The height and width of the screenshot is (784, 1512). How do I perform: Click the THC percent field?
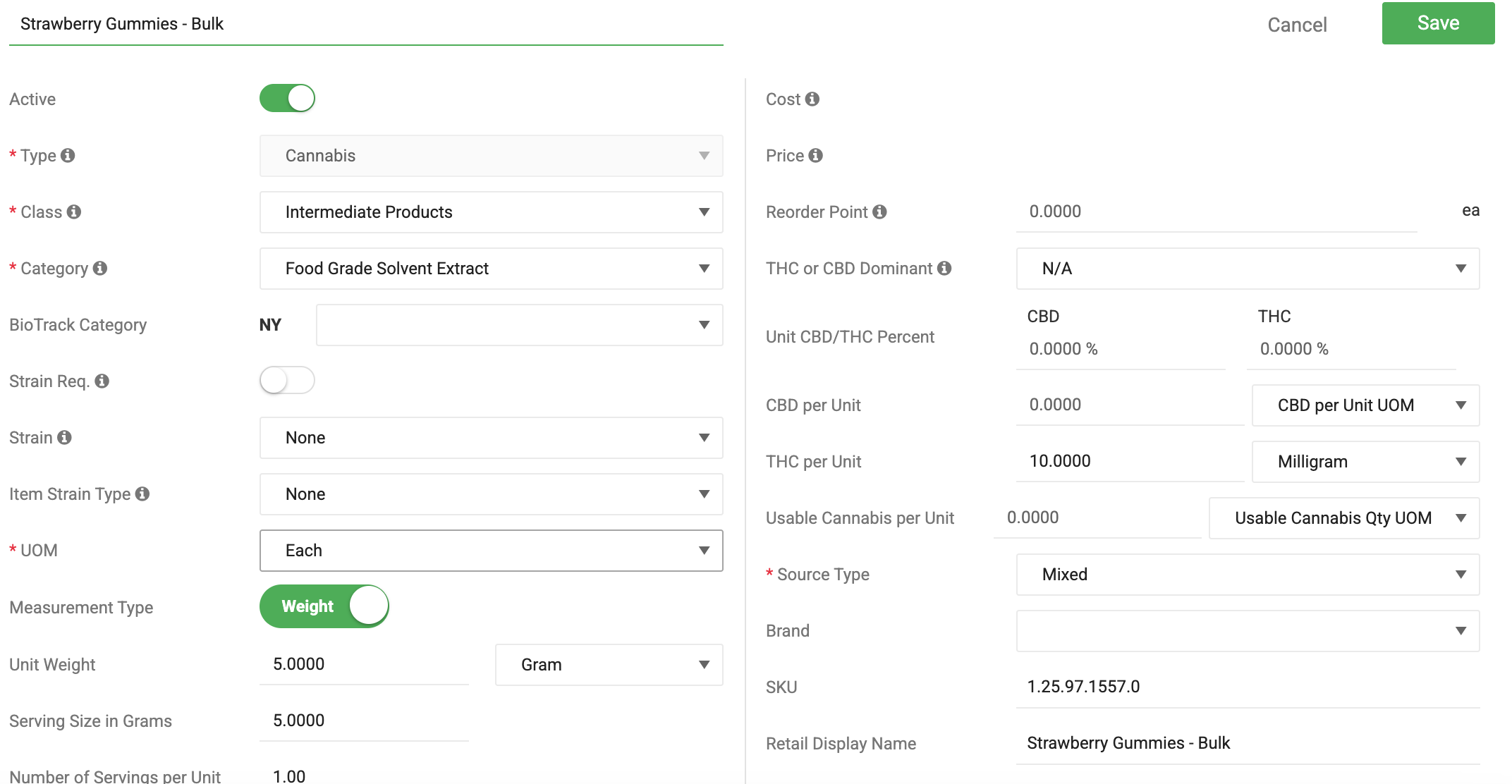pos(1351,349)
